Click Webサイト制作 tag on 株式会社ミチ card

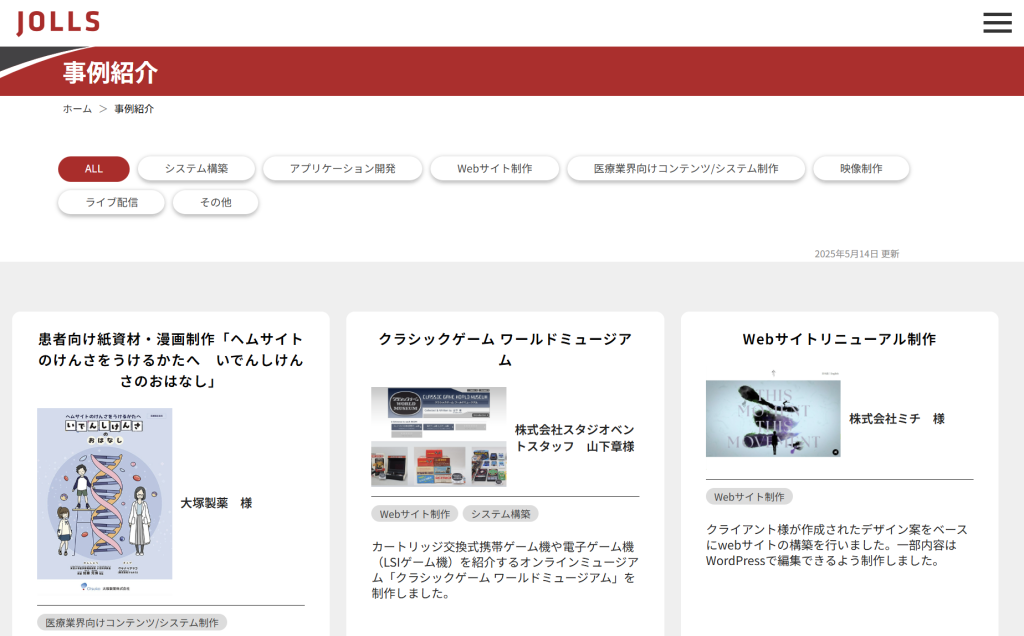(x=748, y=497)
